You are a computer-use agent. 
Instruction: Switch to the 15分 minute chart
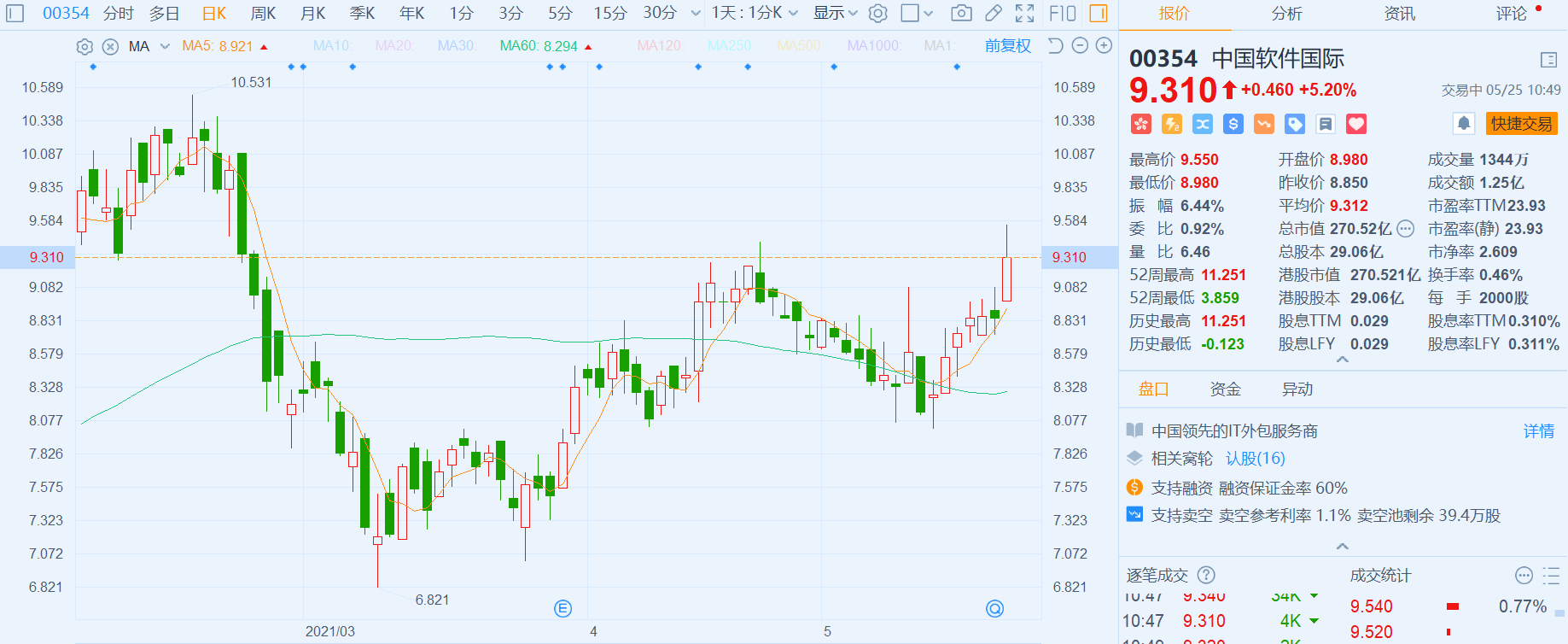pos(610,14)
